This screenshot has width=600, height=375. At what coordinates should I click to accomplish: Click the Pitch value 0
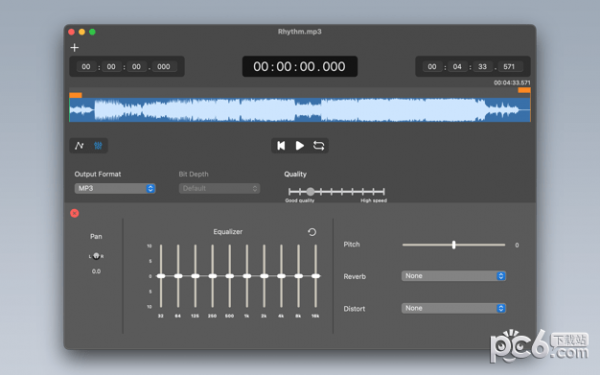pos(517,245)
